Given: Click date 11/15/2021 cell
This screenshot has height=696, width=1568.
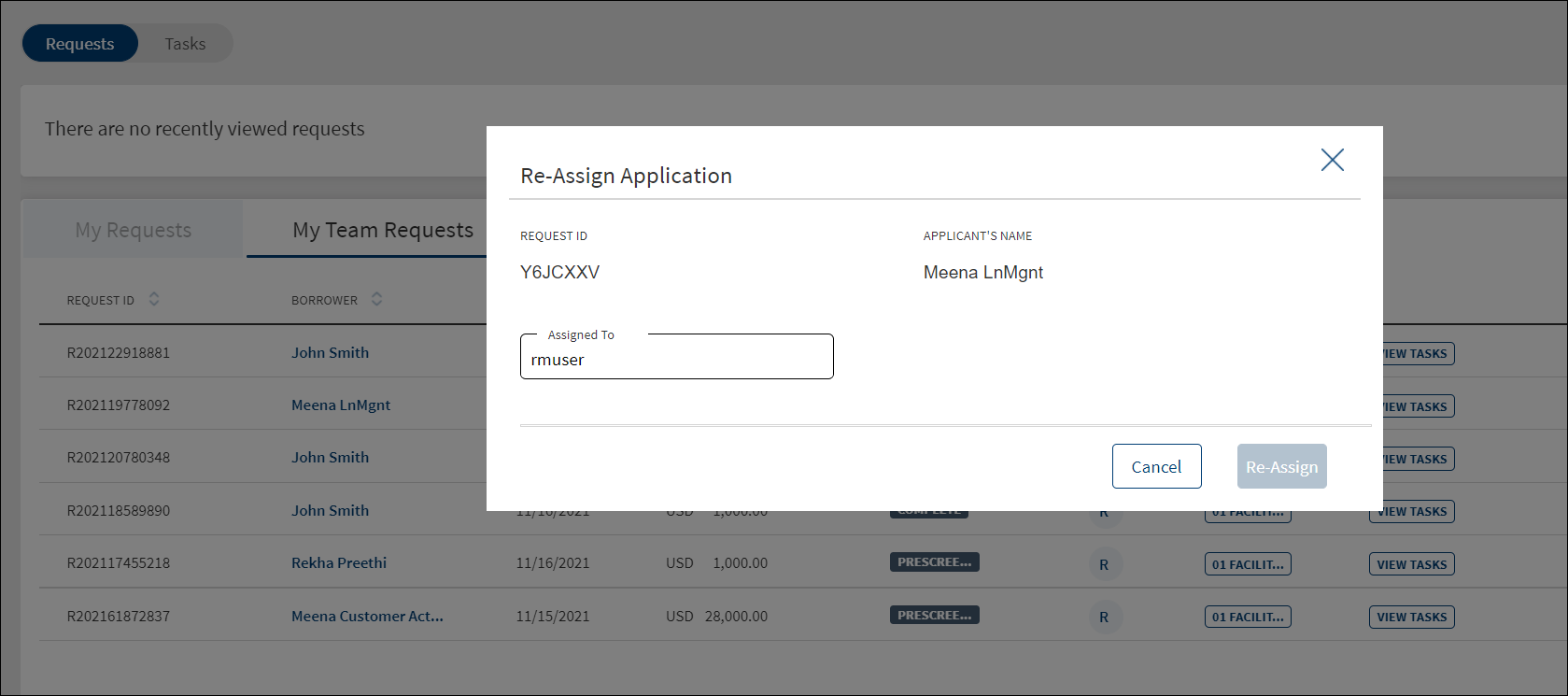Looking at the screenshot, I should point(553,617).
